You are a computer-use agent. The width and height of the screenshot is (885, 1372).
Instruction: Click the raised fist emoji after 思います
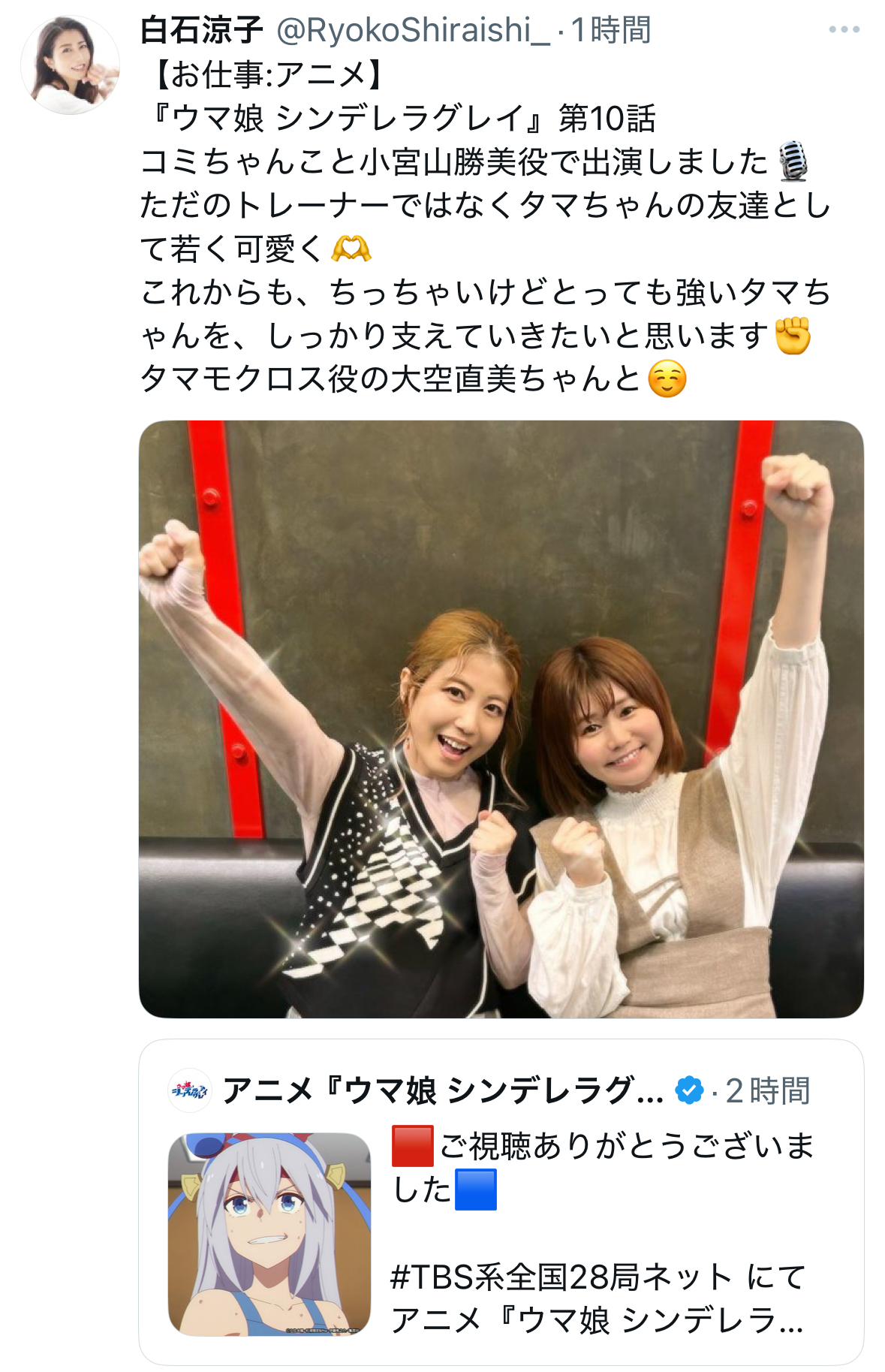(x=793, y=336)
